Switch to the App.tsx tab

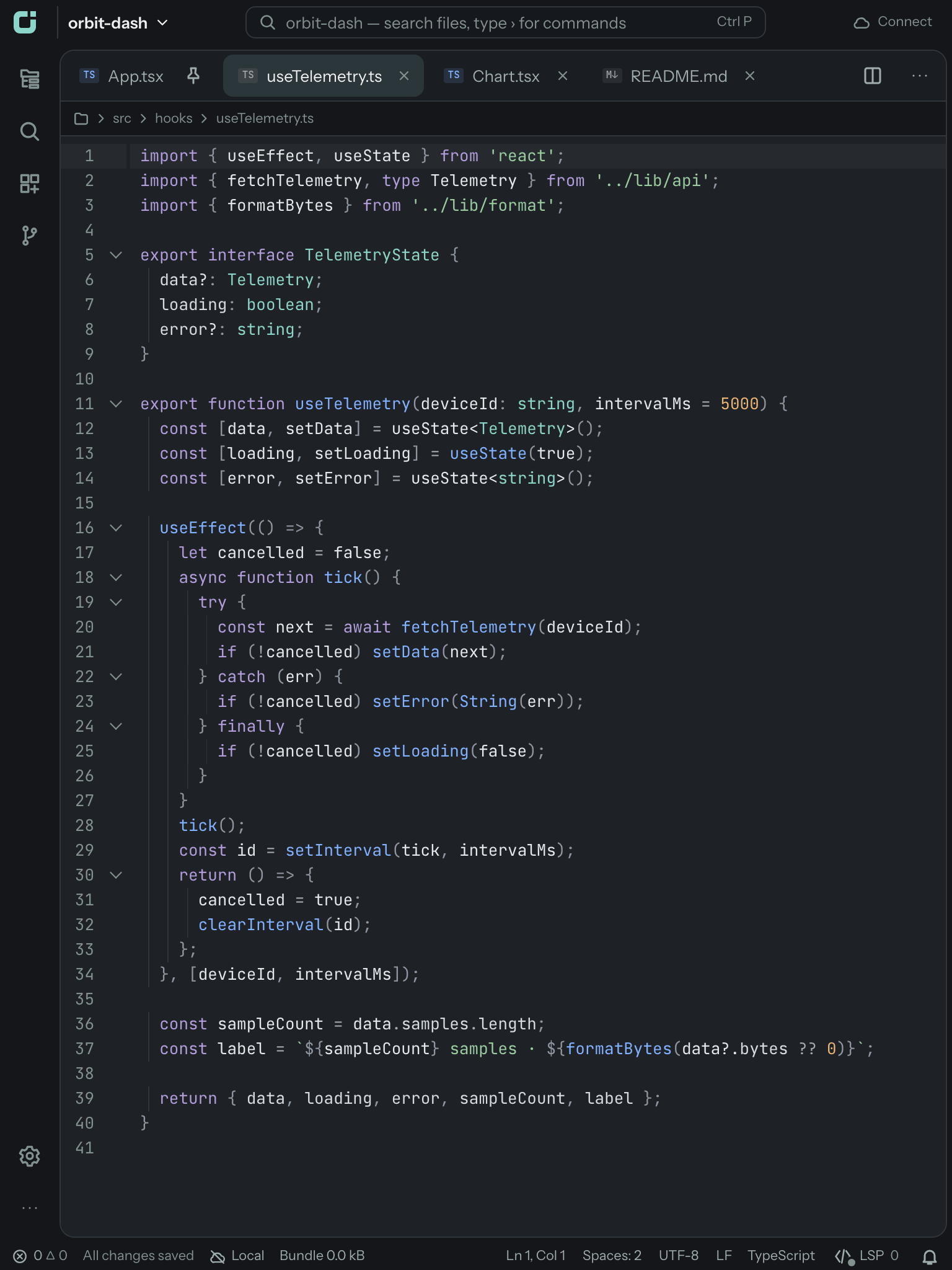coord(136,76)
